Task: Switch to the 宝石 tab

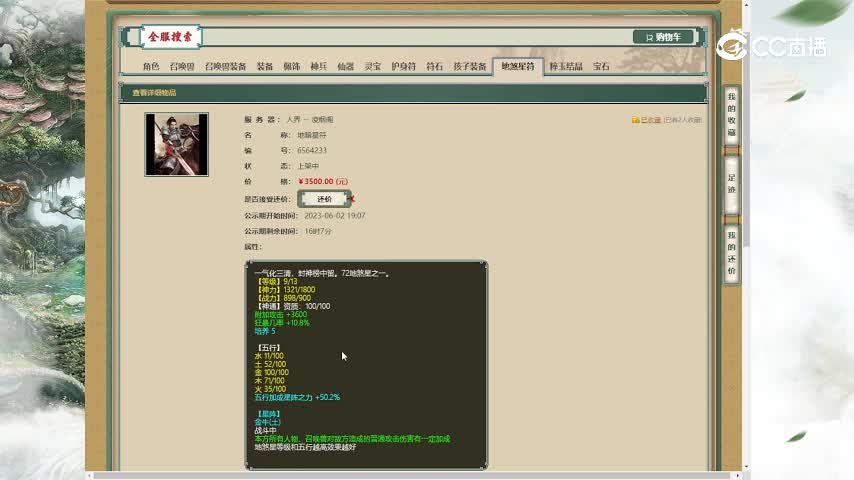Action: tap(601, 66)
